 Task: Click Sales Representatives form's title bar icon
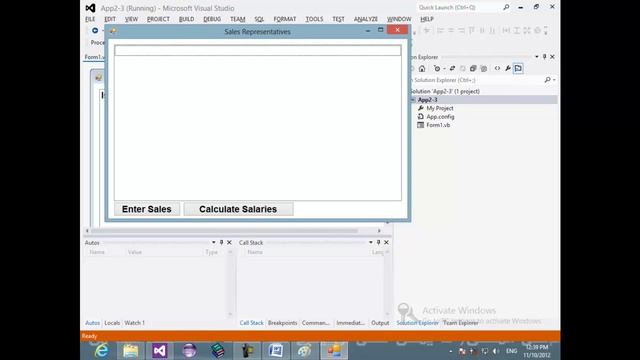pos(113,31)
